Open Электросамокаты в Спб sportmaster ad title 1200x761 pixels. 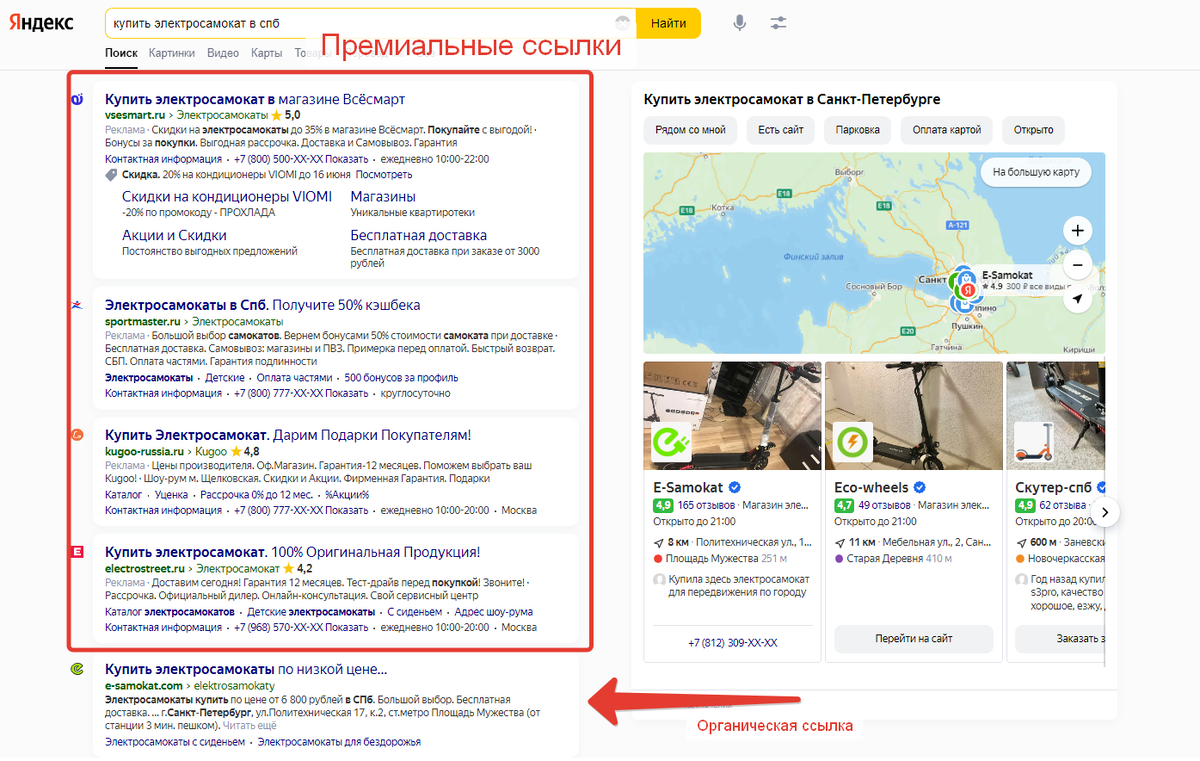click(x=263, y=305)
